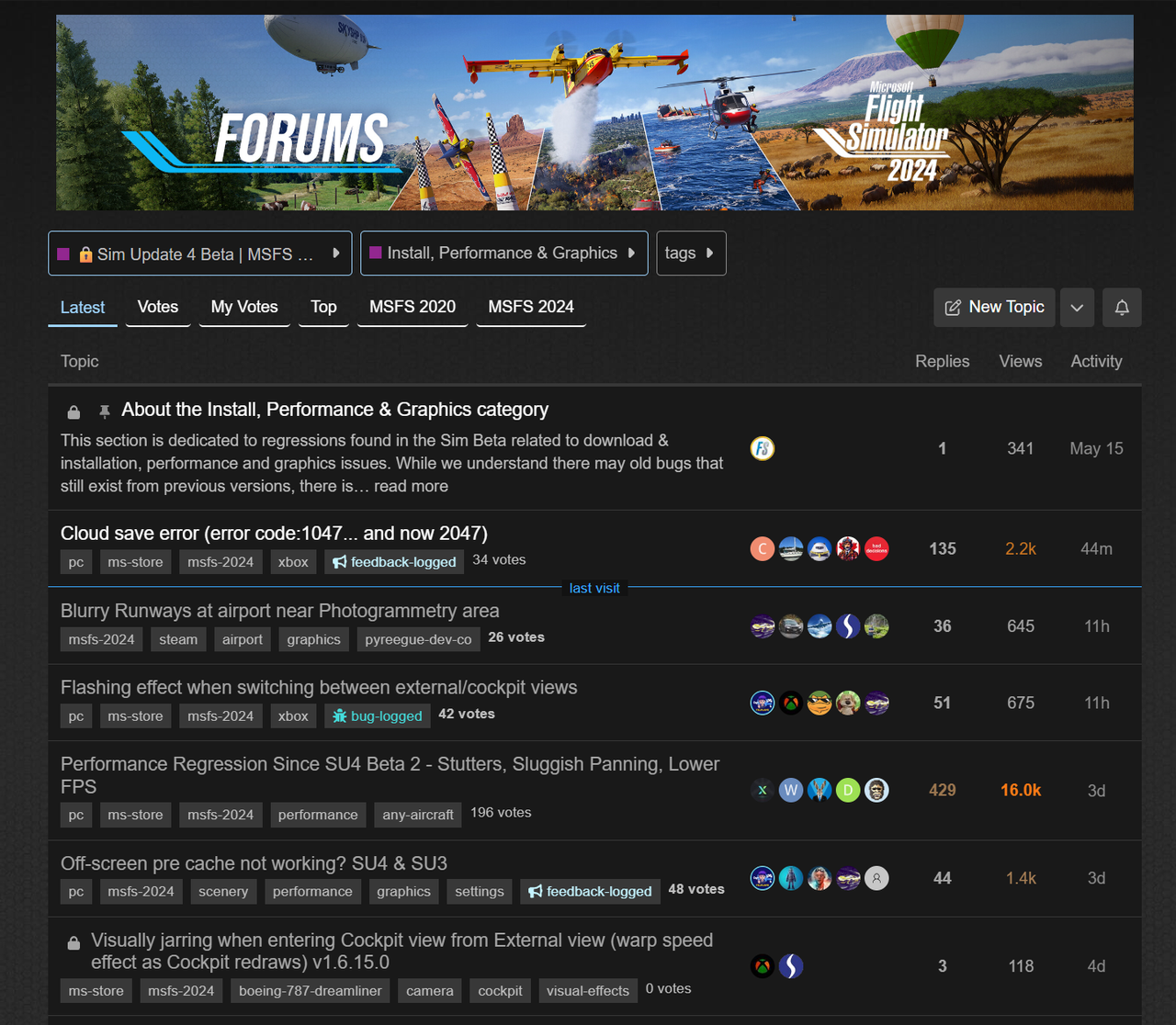Image resolution: width=1176 pixels, height=1025 pixels.
Task: Click the 'airport' tag
Action: [243, 639]
